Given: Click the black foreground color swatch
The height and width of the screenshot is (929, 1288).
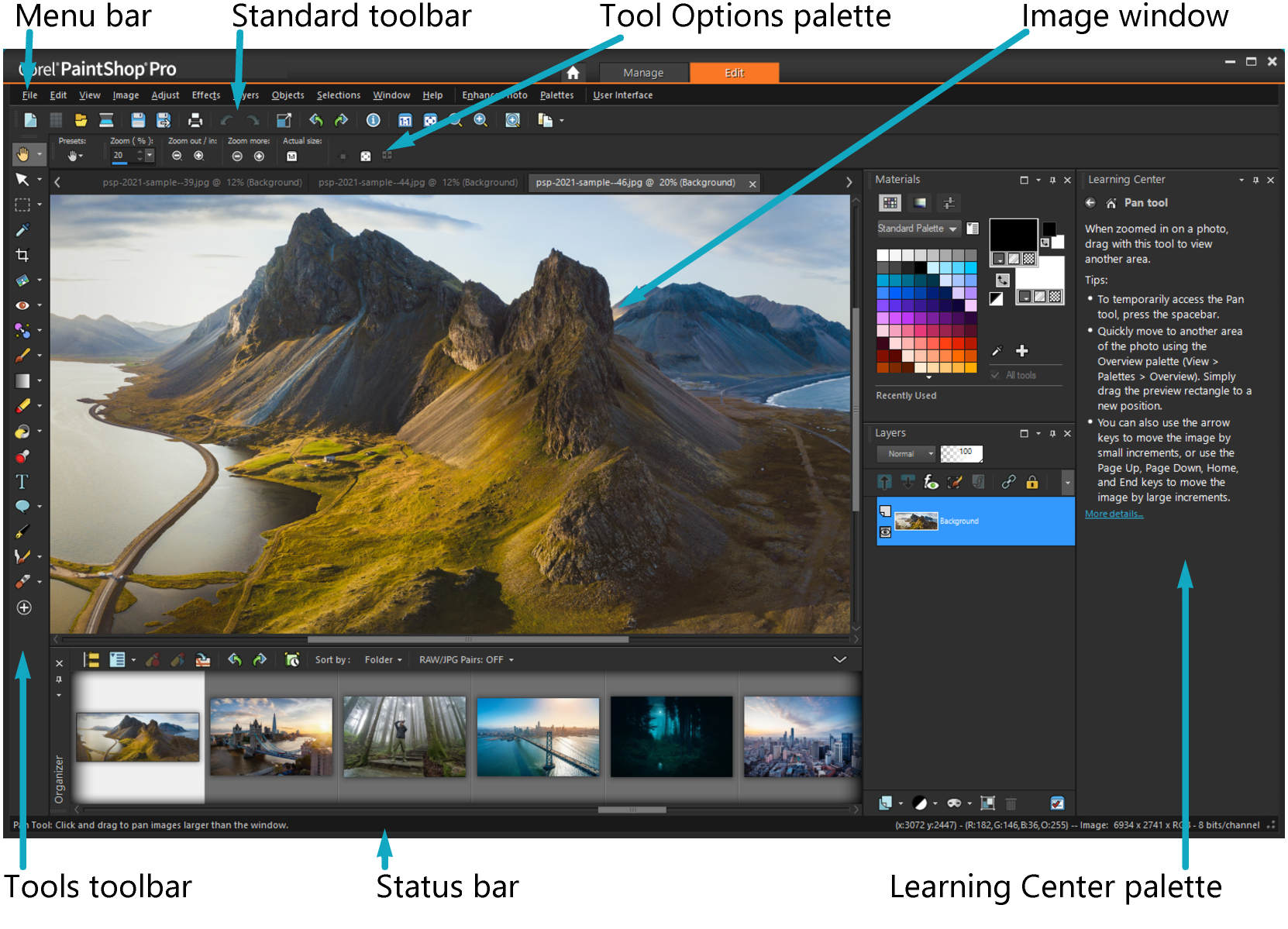Looking at the screenshot, I should (x=1013, y=235).
